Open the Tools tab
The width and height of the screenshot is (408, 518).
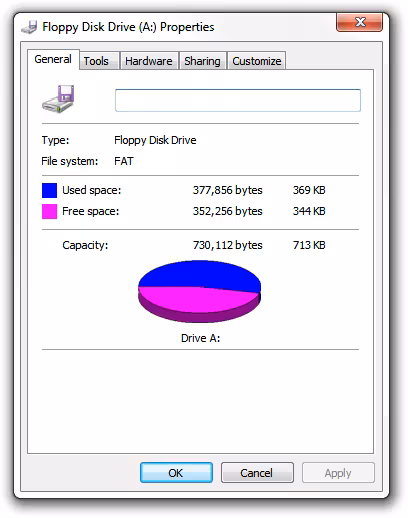96,61
